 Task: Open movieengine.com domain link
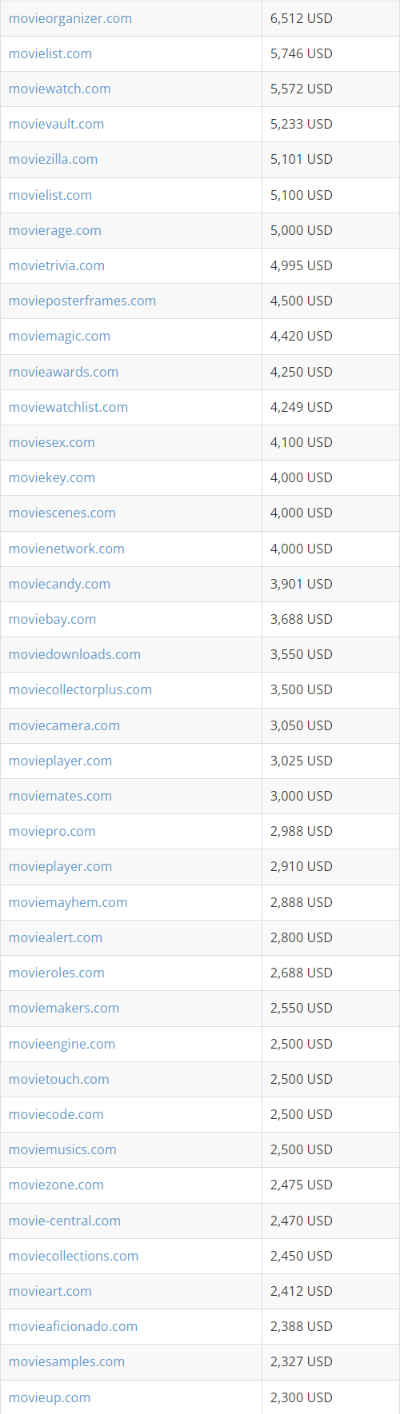(61, 1043)
